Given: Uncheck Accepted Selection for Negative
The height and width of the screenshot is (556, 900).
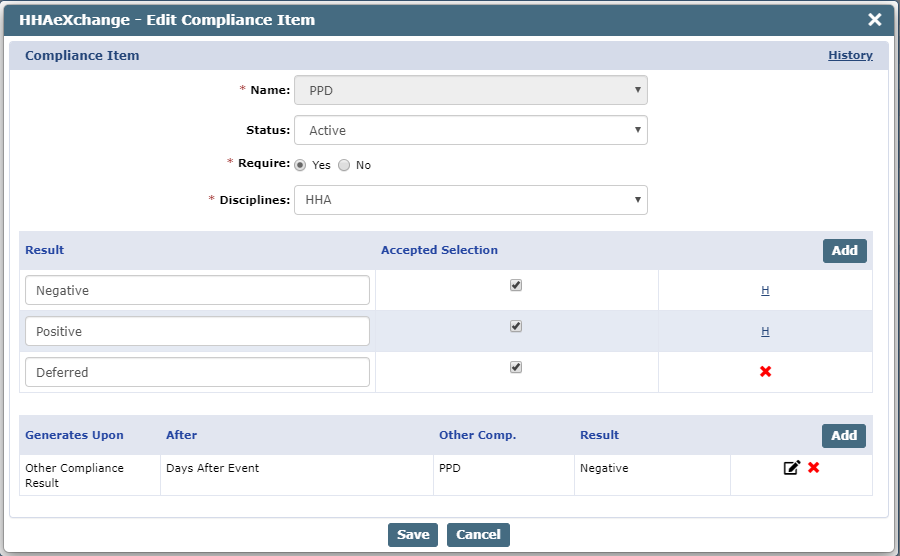Looking at the screenshot, I should (x=516, y=285).
